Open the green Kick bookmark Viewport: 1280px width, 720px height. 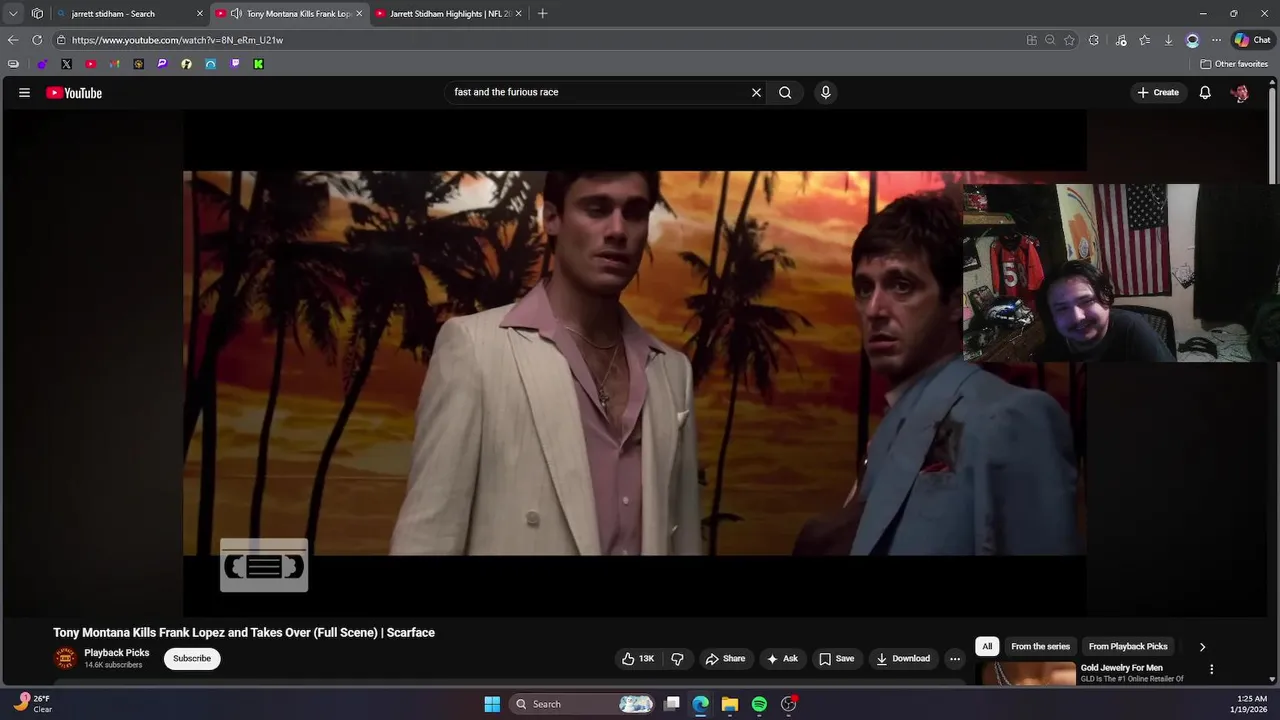(258, 64)
